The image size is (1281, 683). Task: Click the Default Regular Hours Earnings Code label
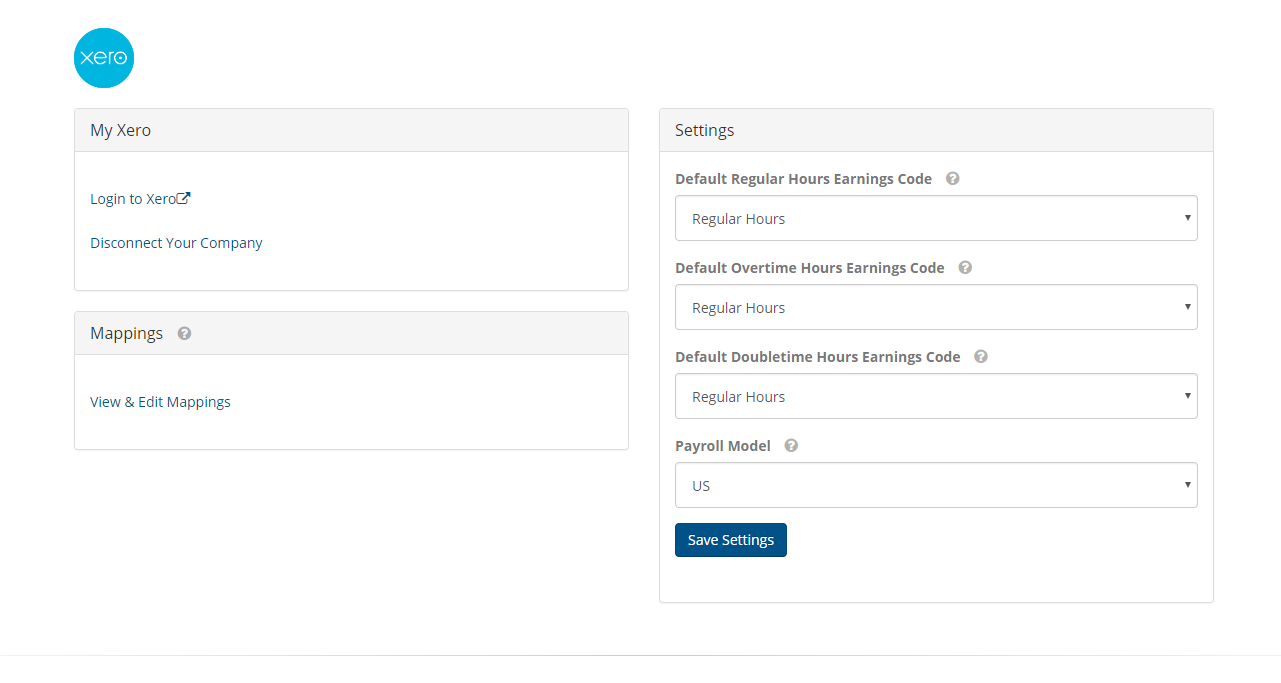[804, 179]
